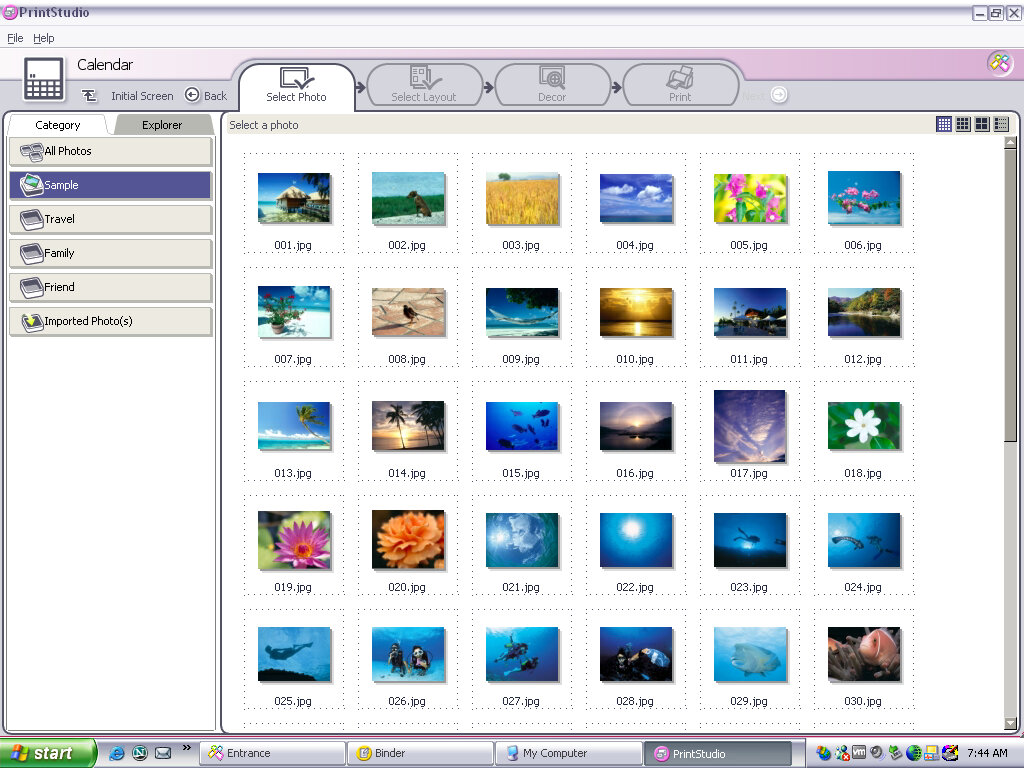Select the Travel category
Screen dimensions: 1024x768
tap(110, 219)
